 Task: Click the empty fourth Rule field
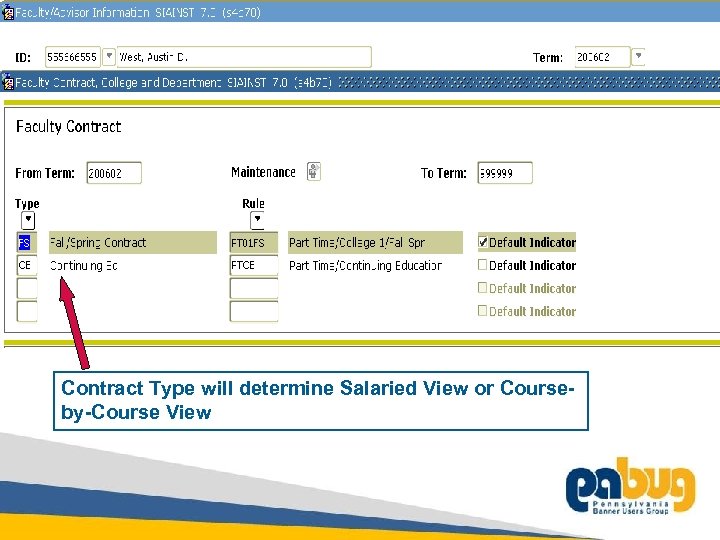(x=253, y=311)
